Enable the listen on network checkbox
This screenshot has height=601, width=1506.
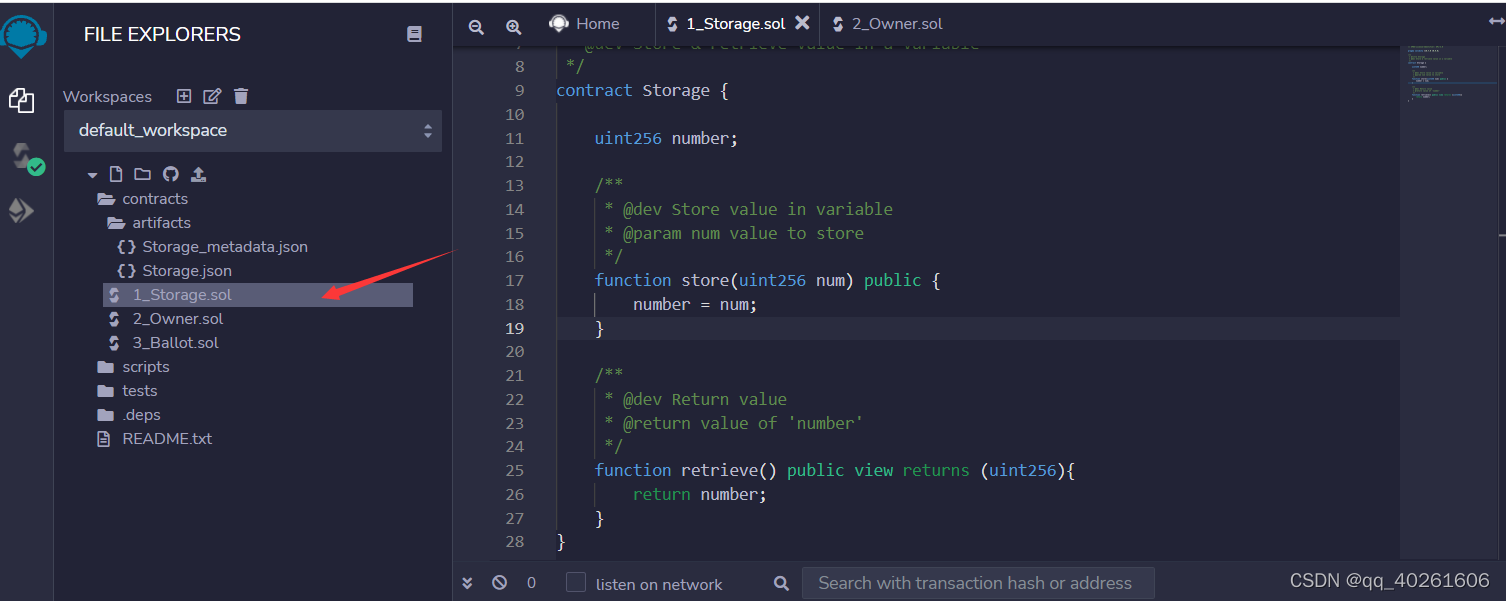[x=576, y=582]
